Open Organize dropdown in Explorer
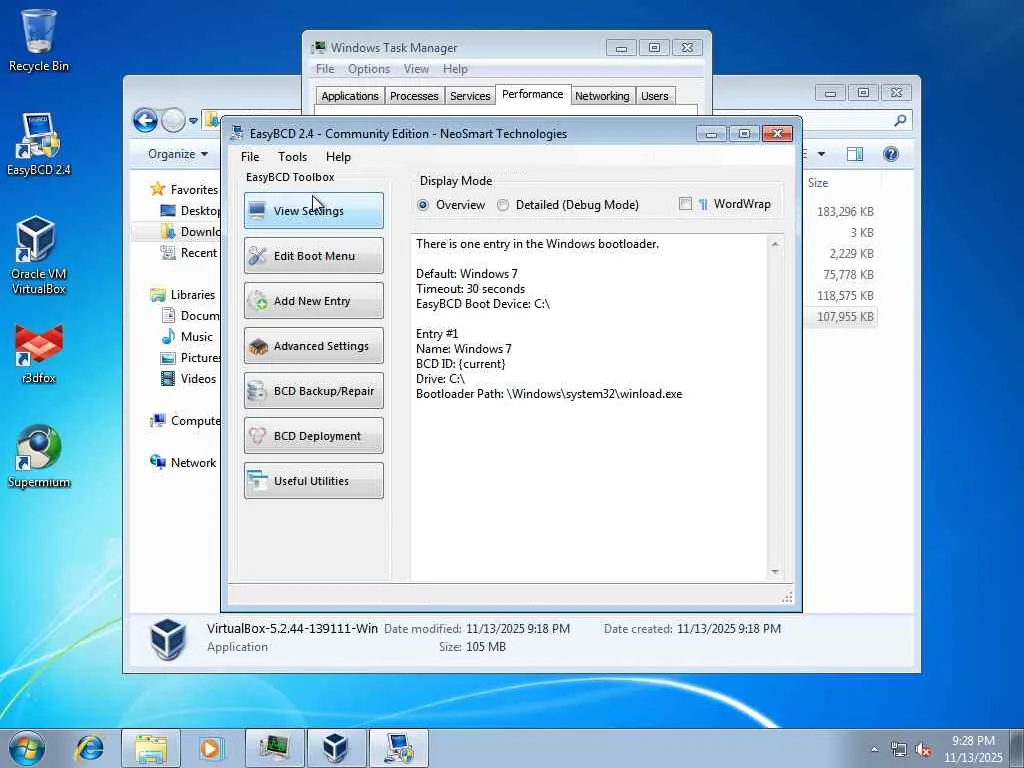 (x=178, y=154)
